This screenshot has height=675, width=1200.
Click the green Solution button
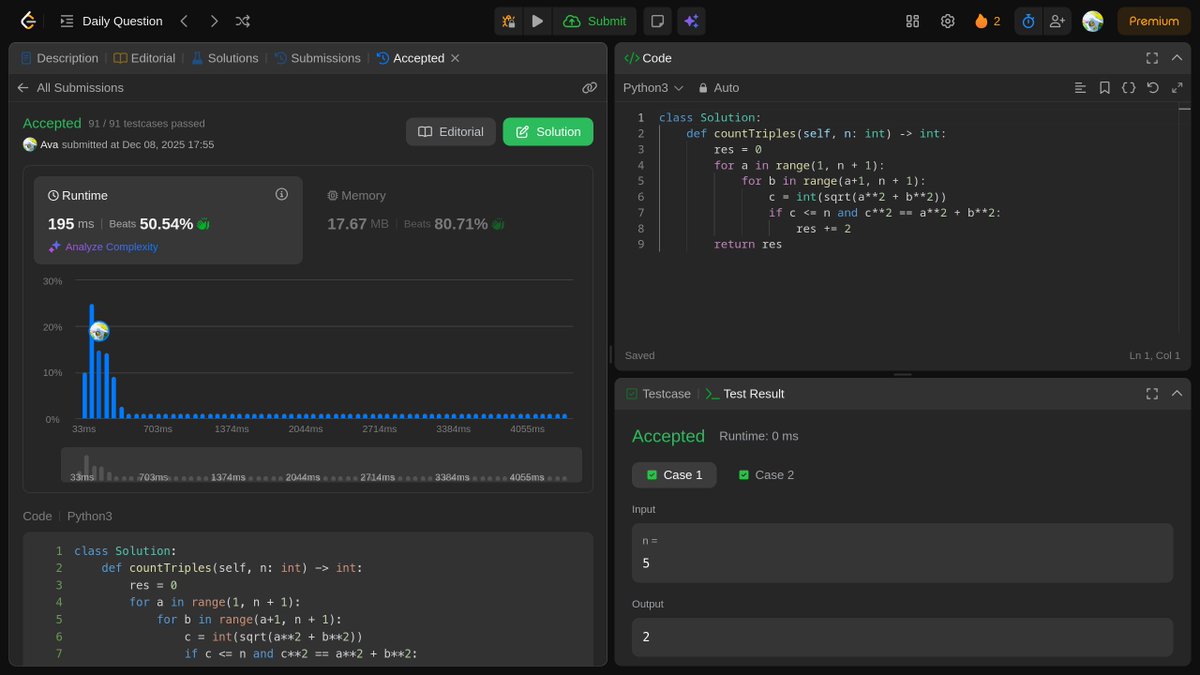click(x=548, y=132)
